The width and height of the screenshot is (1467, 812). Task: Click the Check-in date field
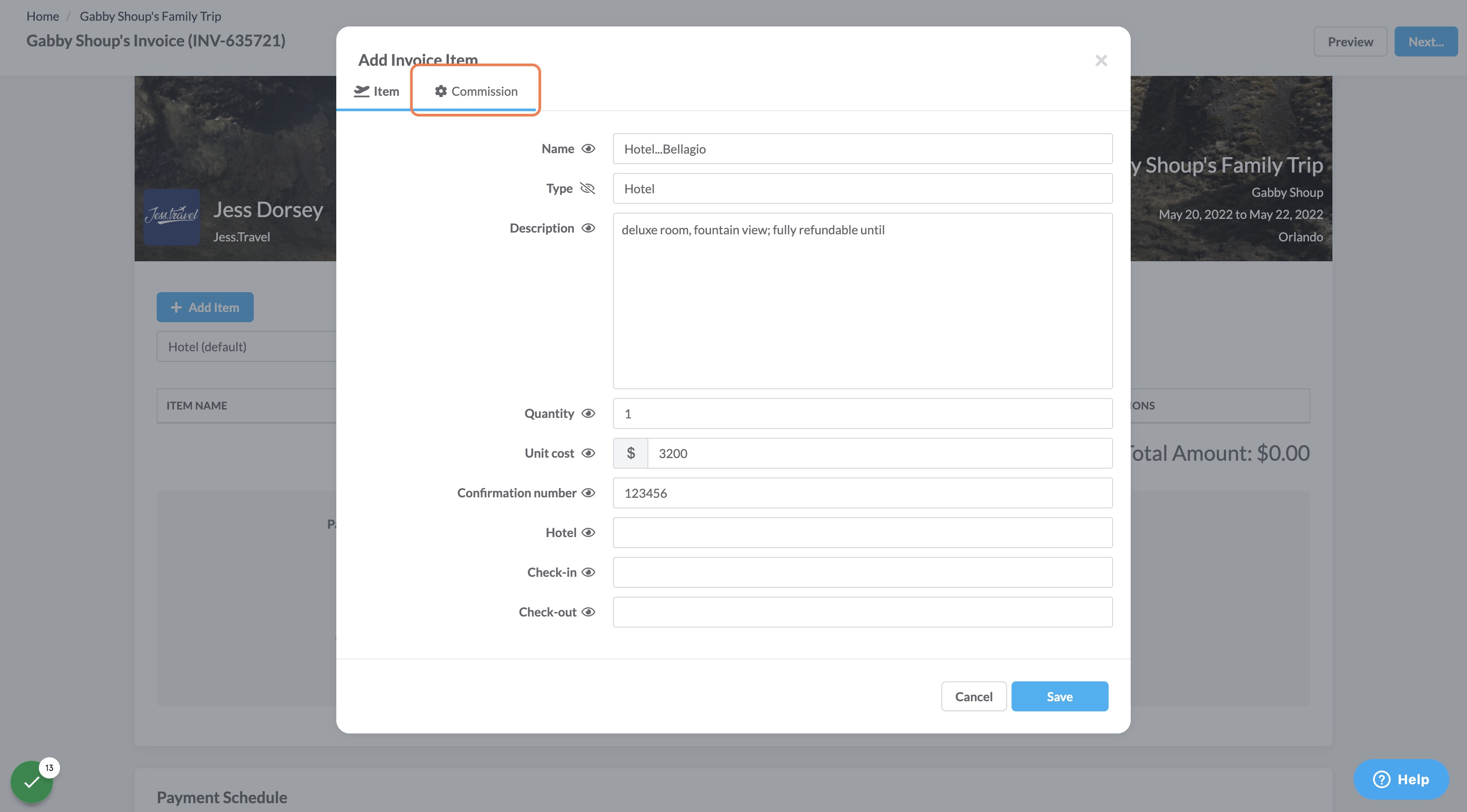(x=862, y=572)
